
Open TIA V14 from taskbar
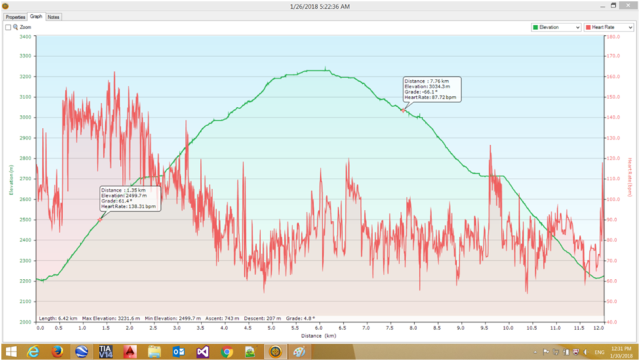[x=105, y=352]
